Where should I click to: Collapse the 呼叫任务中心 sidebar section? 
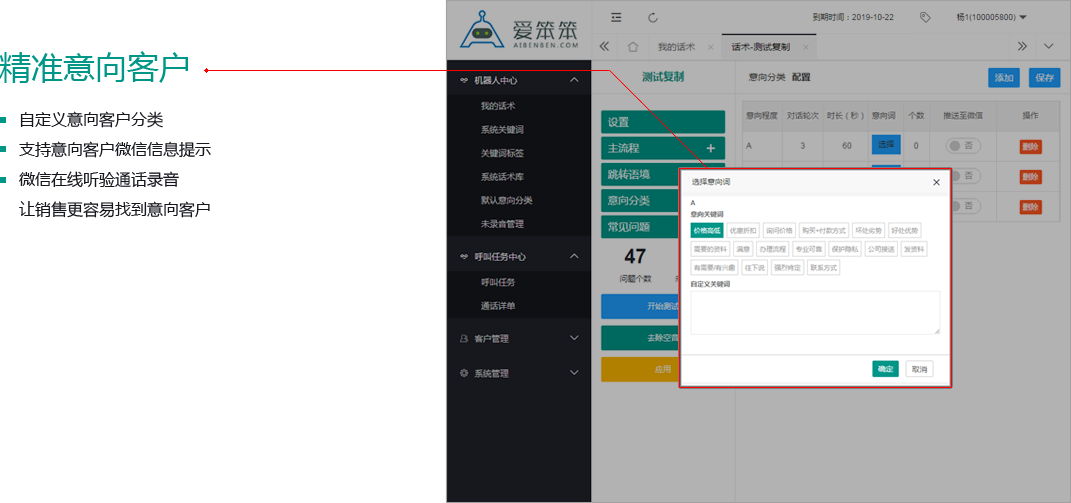[x=519, y=256]
